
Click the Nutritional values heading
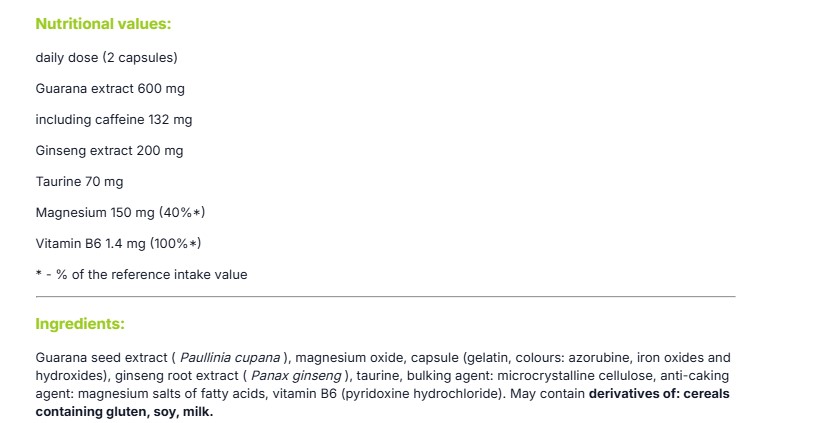[x=103, y=24]
